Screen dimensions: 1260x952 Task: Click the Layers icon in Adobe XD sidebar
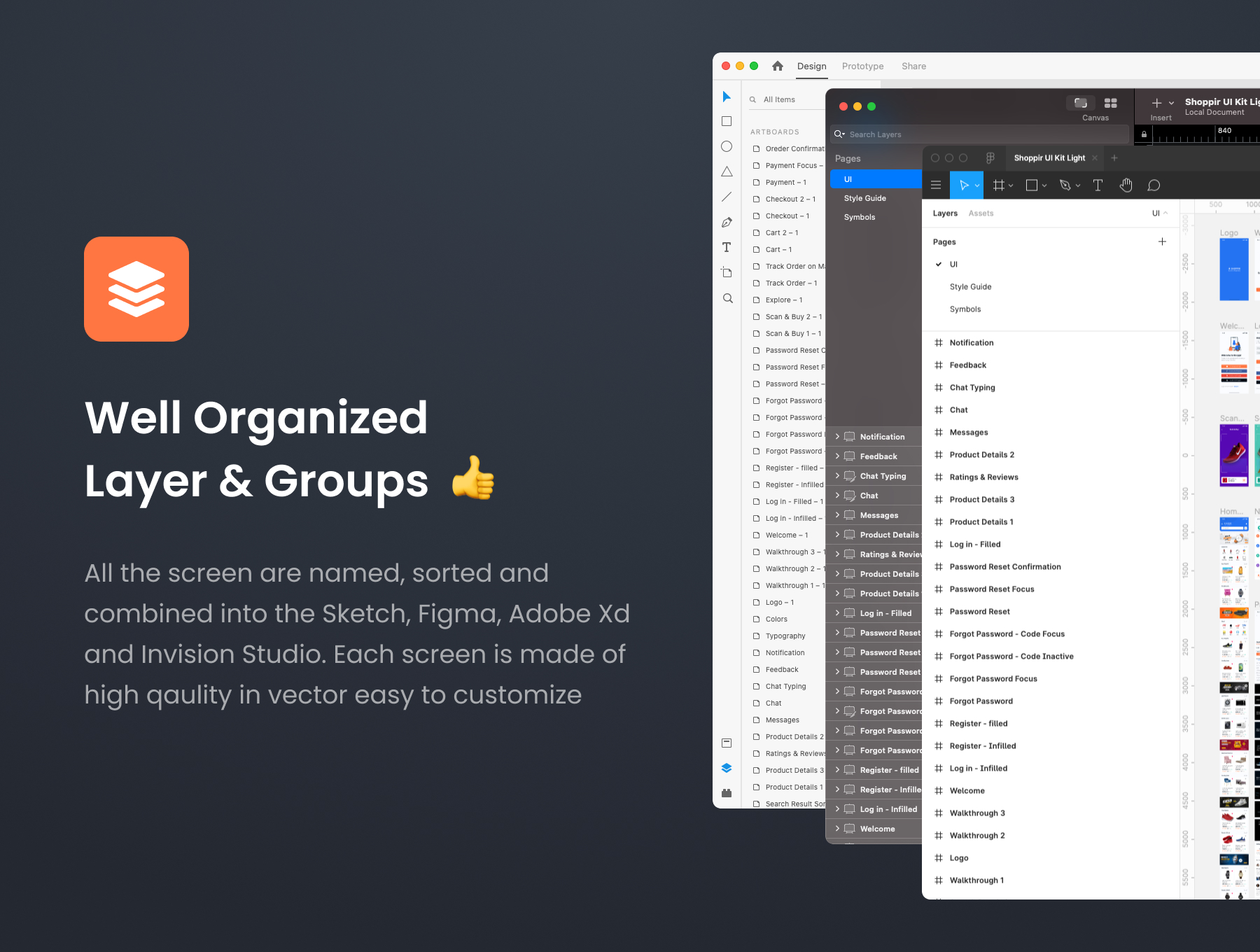[x=727, y=768]
